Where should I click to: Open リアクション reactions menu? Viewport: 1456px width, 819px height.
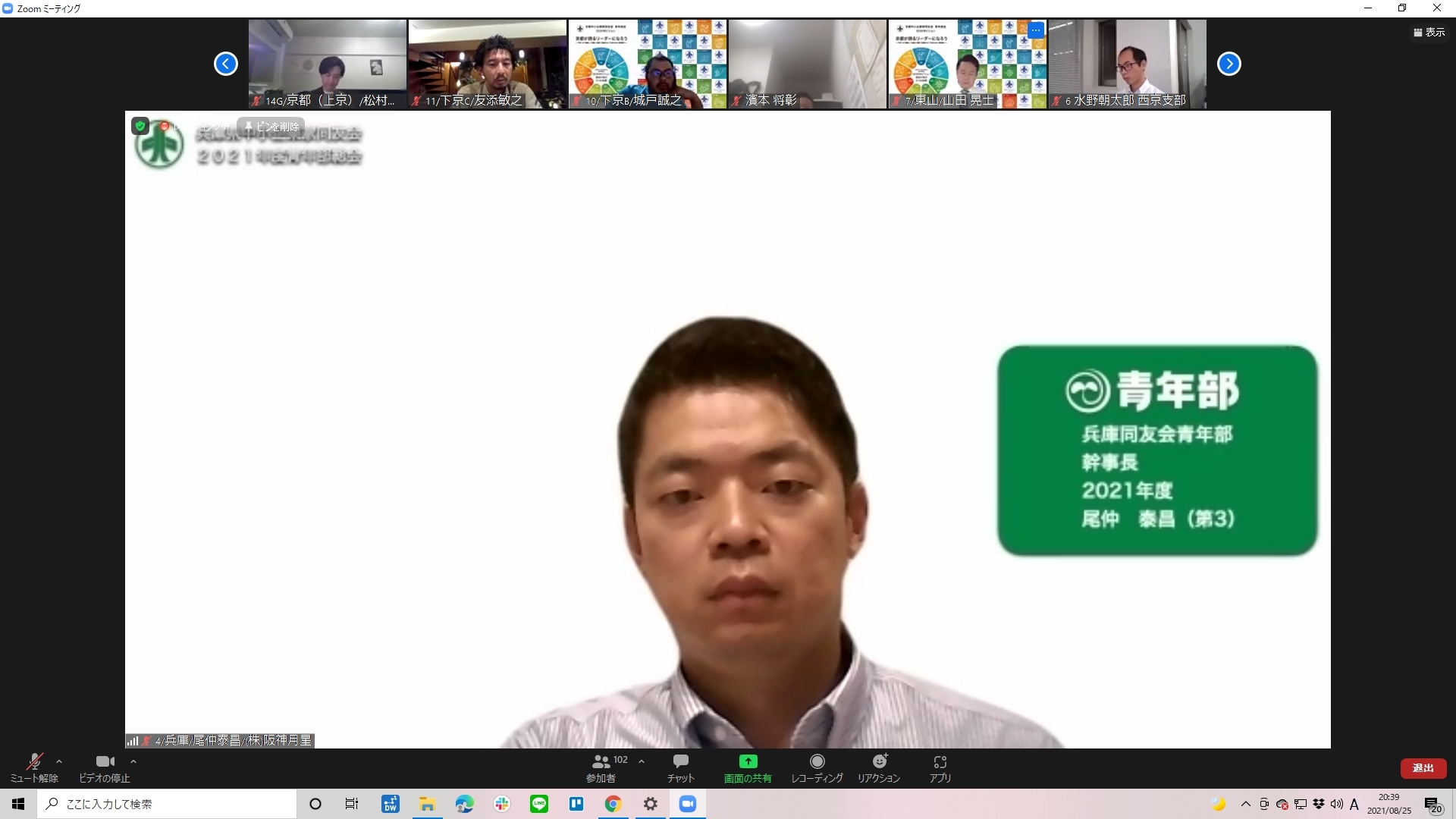(879, 768)
